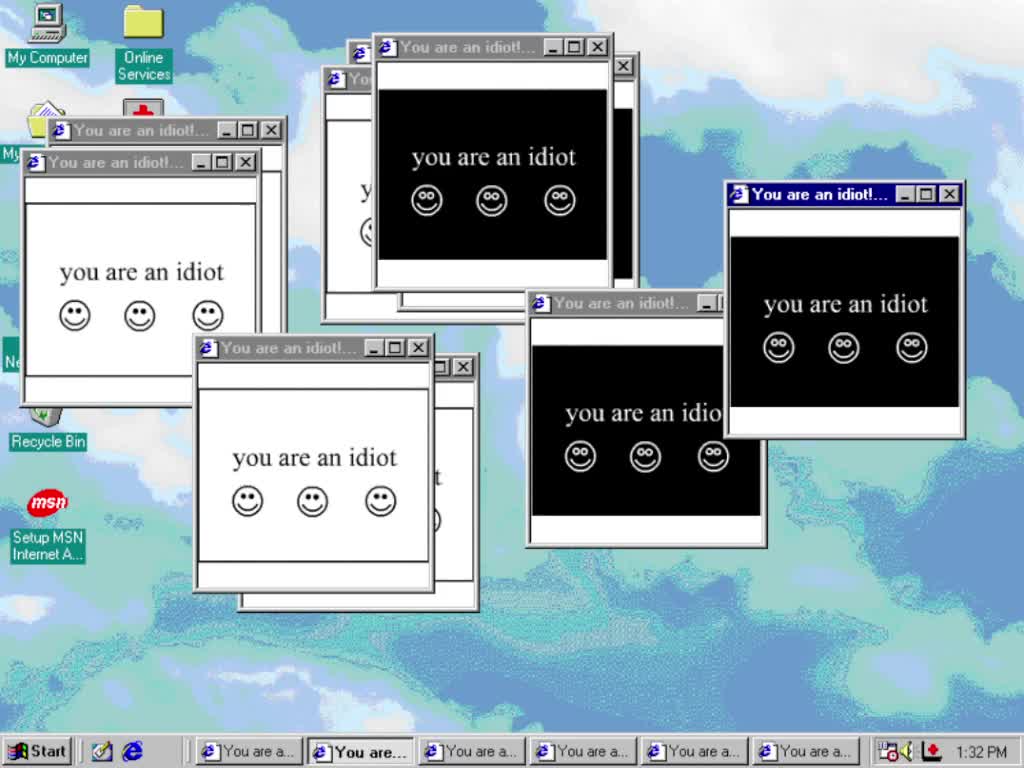Launch Setup MSN Internet Access
The height and width of the screenshot is (768, 1024).
(x=46, y=502)
